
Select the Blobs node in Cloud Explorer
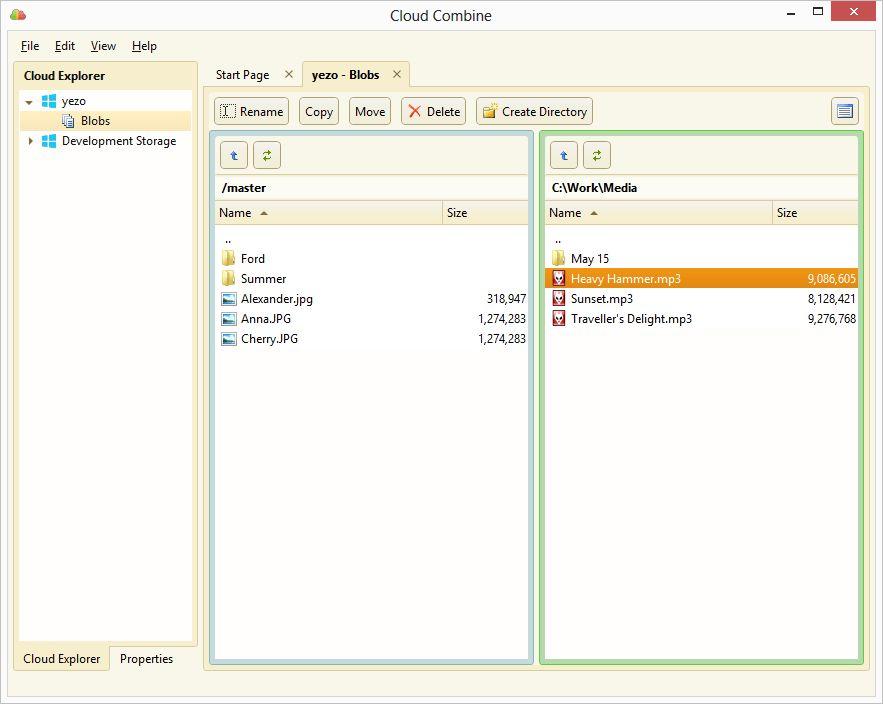[95, 121]
